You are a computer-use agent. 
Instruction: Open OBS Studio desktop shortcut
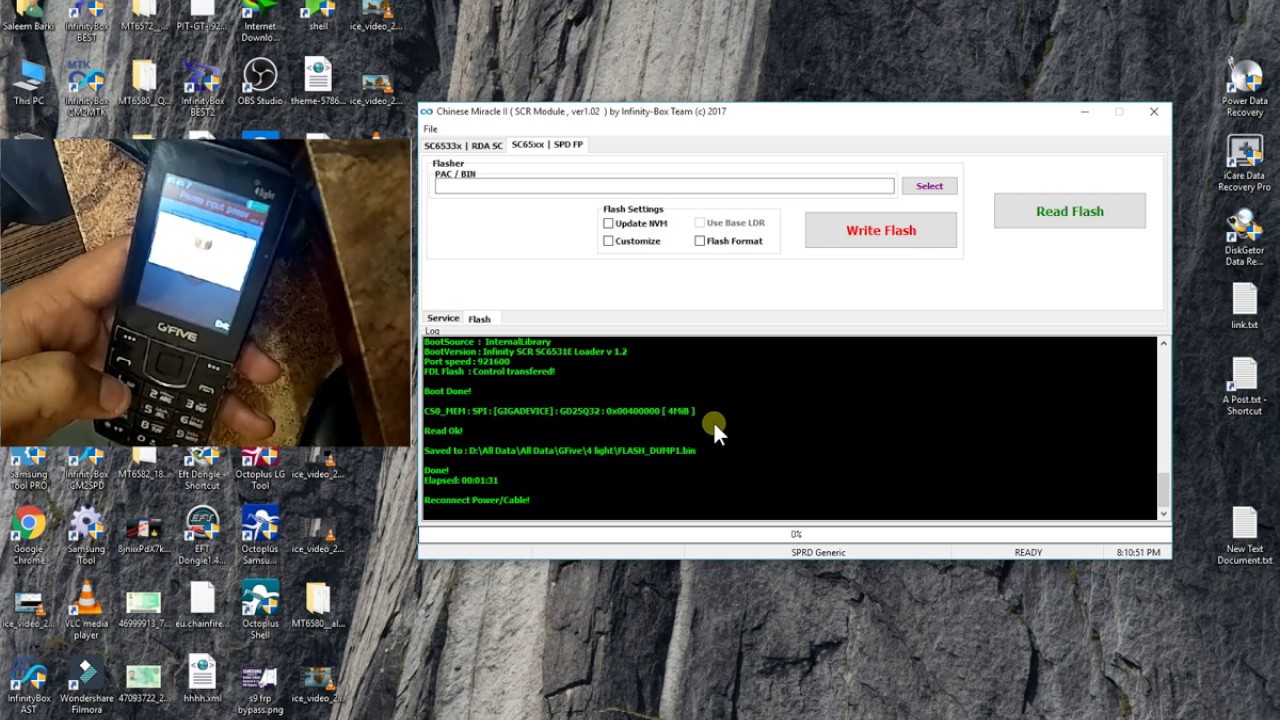point(260,82)
